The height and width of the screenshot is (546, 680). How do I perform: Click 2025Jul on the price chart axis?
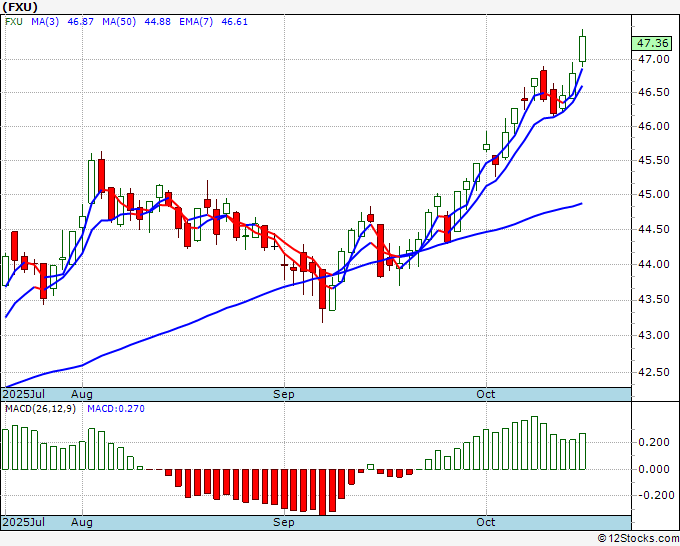(x=23, y=394)
